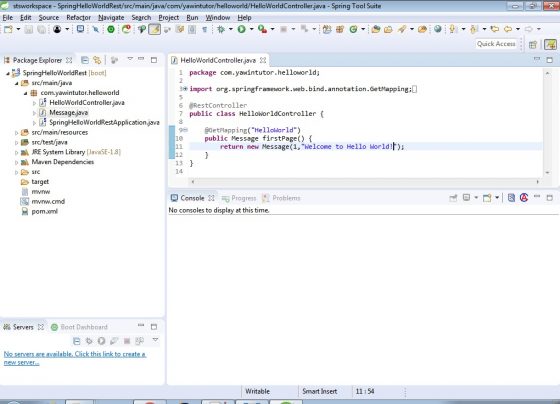Click the Previous Annotation icon
Viewport: 560px width, 404px height.
pyautogui.click(x=474, y=29)
